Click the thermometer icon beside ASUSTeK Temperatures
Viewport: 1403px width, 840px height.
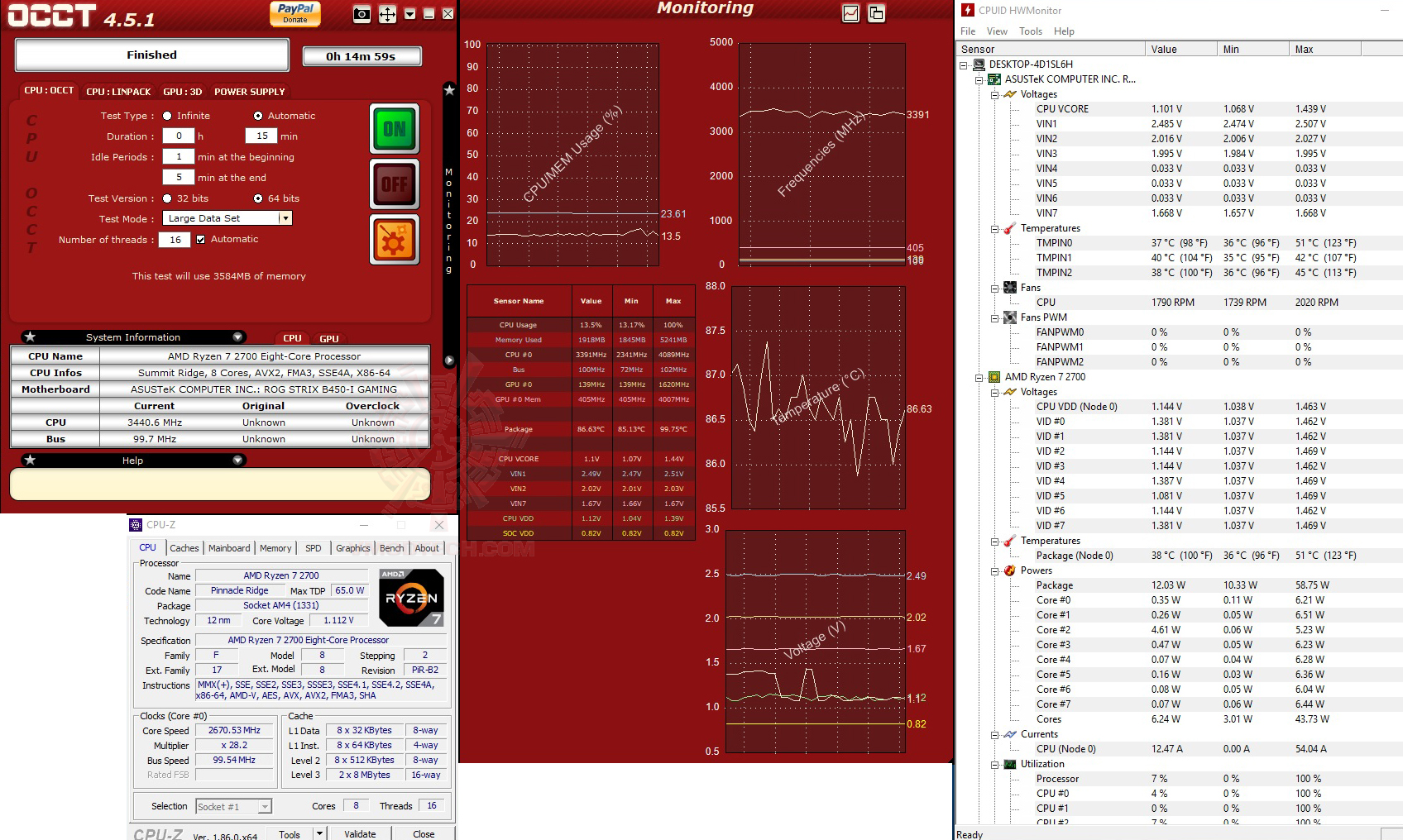click(1010, 228)
